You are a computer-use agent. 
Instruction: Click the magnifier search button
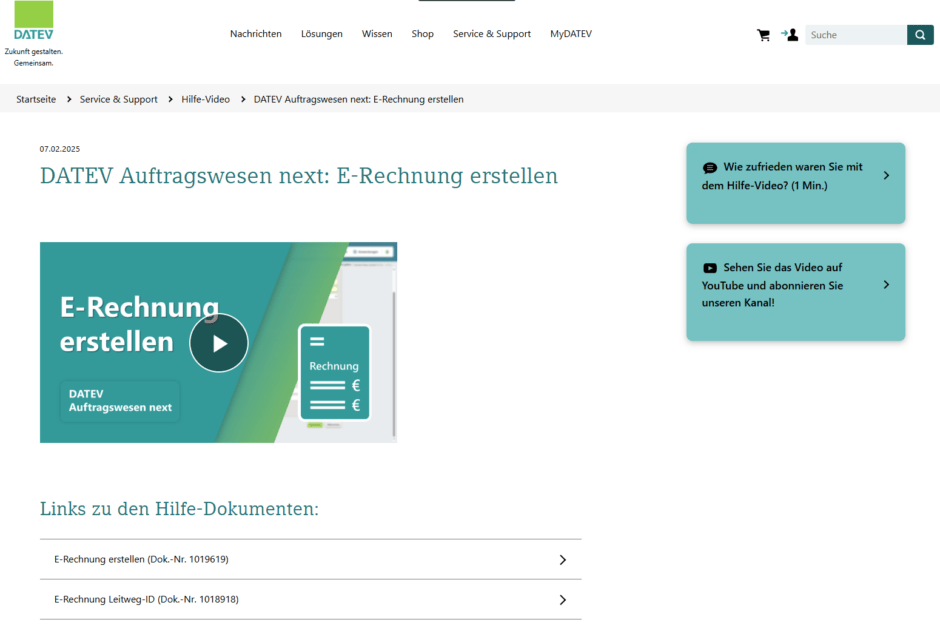(x=920, y=35)
